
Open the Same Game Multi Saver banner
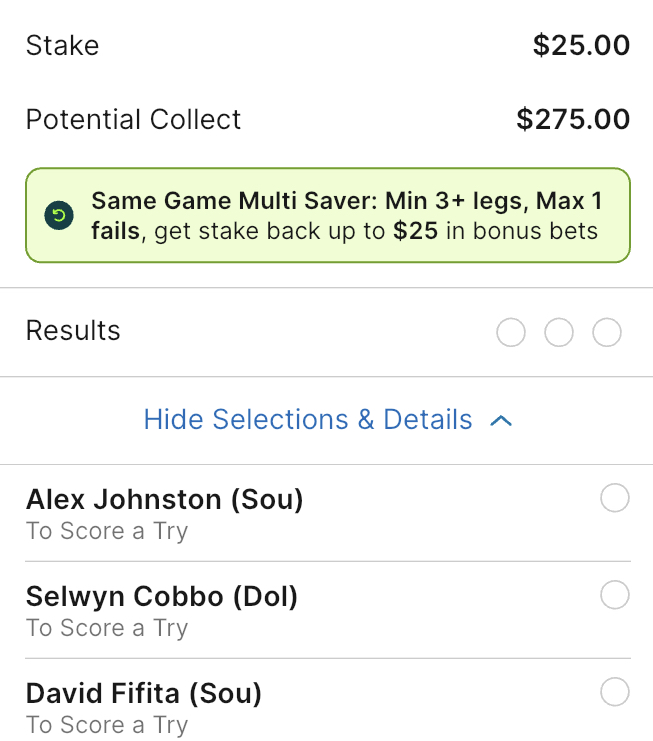(345, 216)
